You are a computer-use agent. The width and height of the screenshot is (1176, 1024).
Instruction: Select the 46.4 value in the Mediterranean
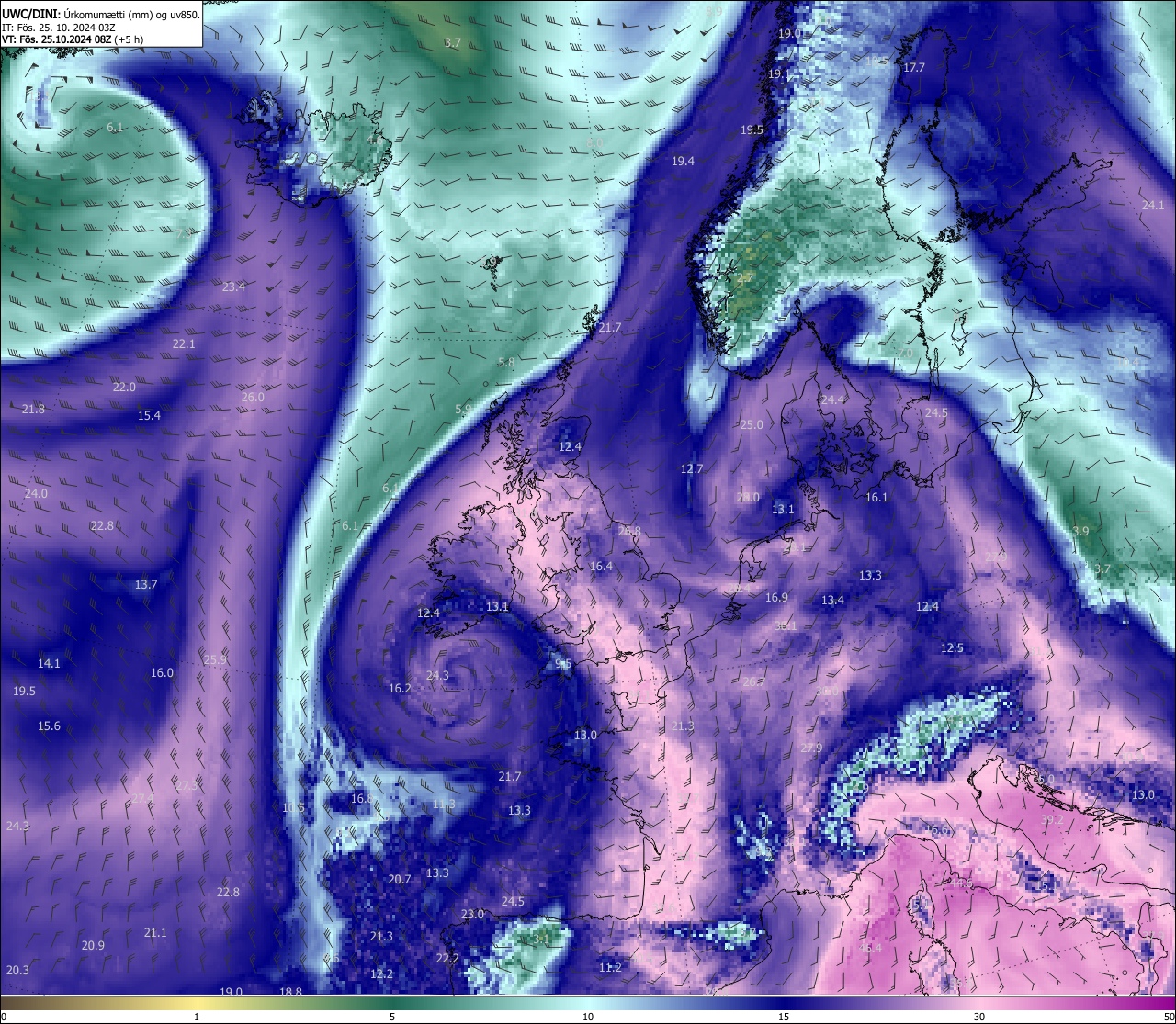coord(870,948)
